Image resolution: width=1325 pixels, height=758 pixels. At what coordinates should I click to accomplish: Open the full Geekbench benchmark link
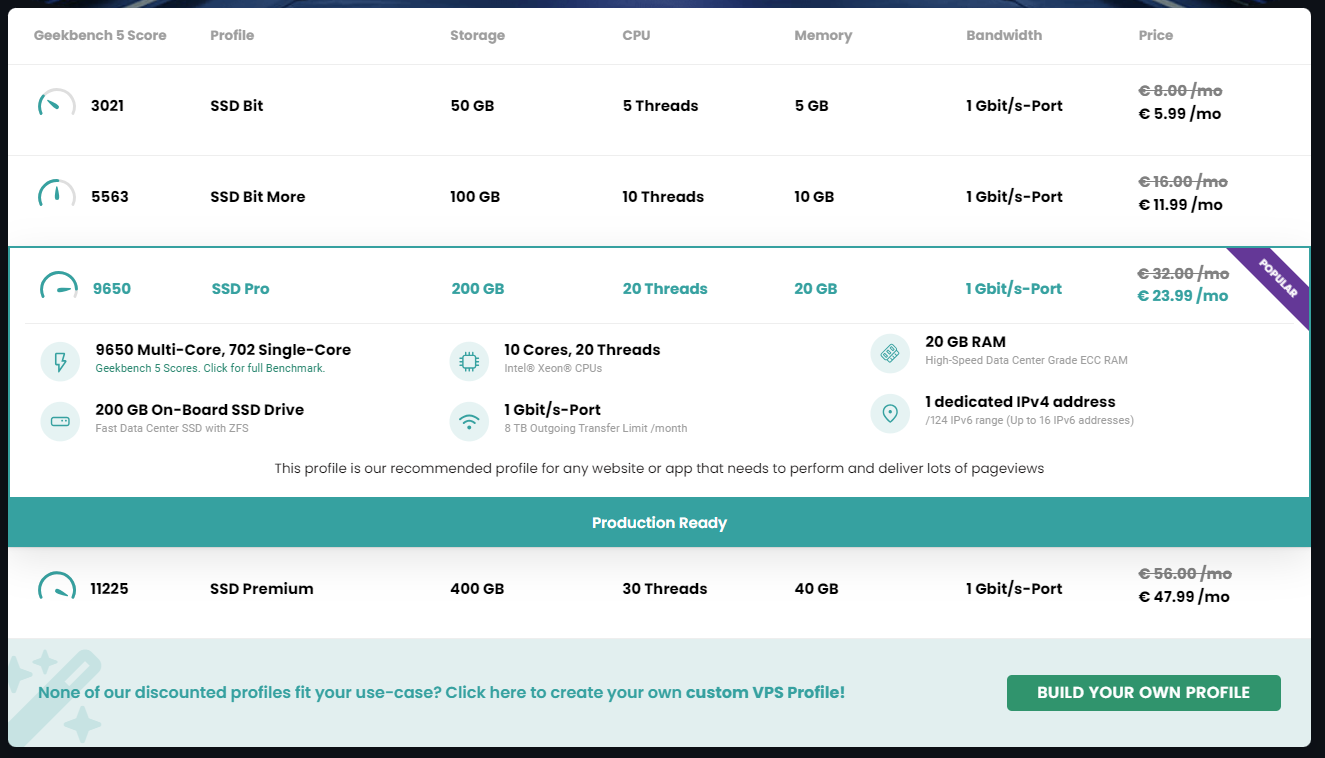pos(210,368)
